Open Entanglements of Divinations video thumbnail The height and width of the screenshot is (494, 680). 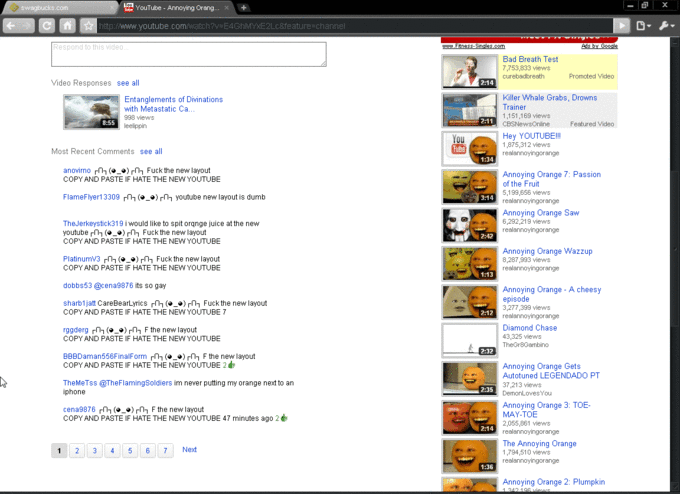coord(91,112)
